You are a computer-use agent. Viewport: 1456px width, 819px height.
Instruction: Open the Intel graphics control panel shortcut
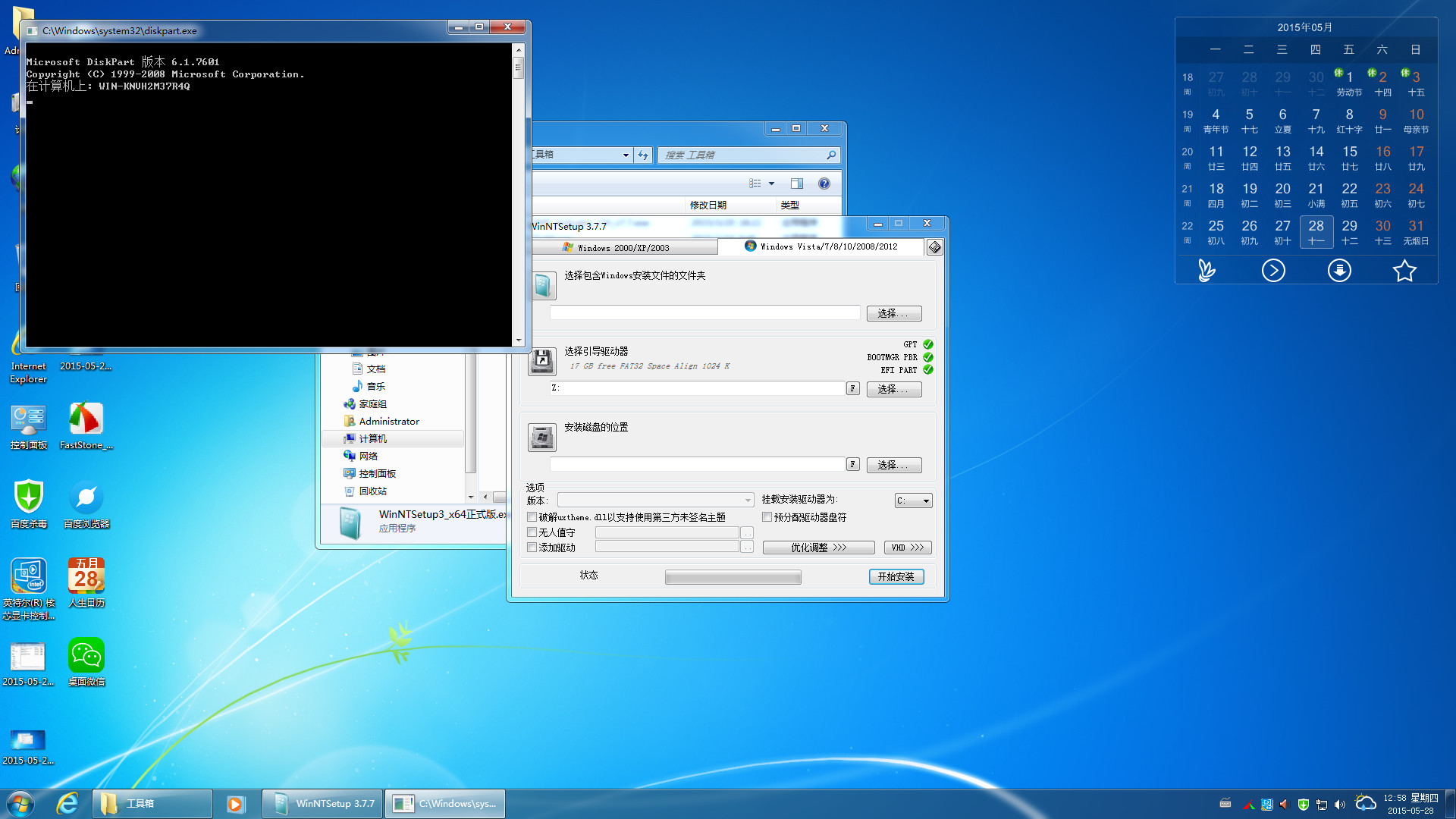point(29,589)
